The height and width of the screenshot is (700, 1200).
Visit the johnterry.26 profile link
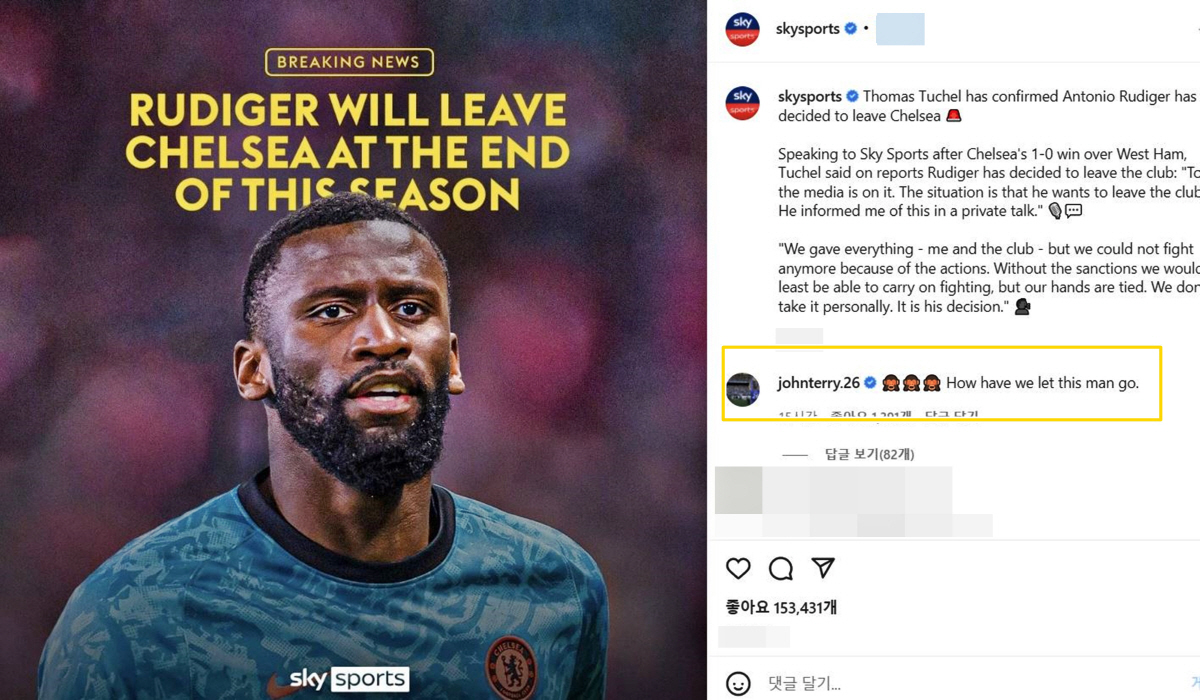pos(819,383)
